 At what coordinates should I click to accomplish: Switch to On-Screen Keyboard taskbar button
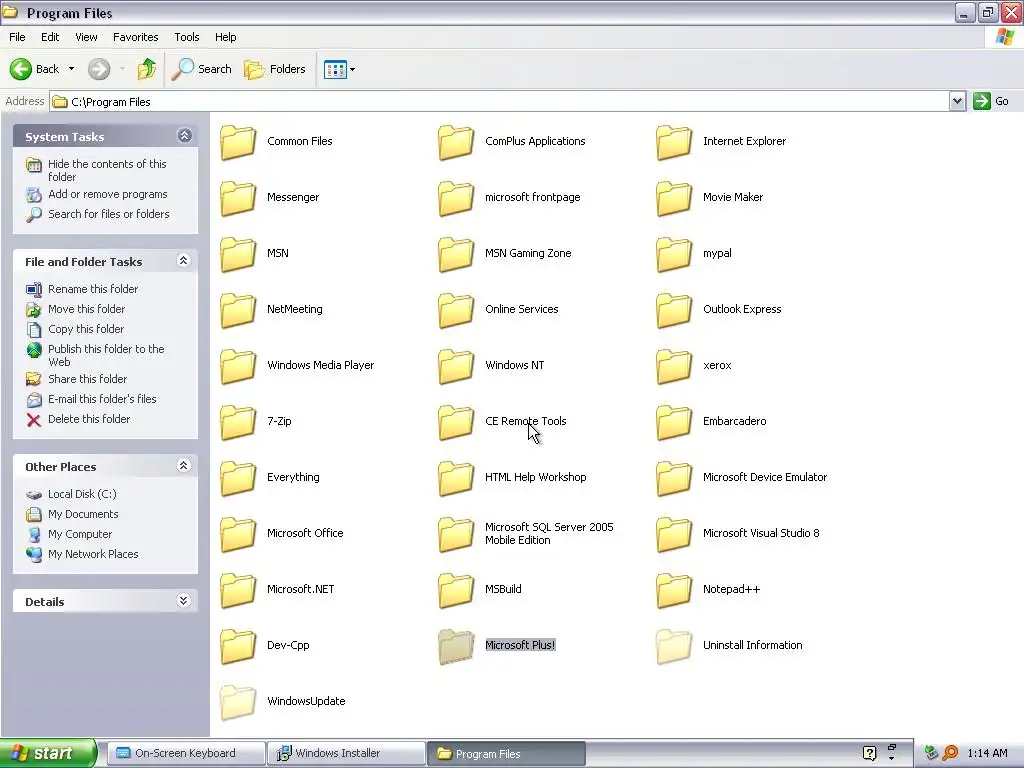tap(185, 753)
